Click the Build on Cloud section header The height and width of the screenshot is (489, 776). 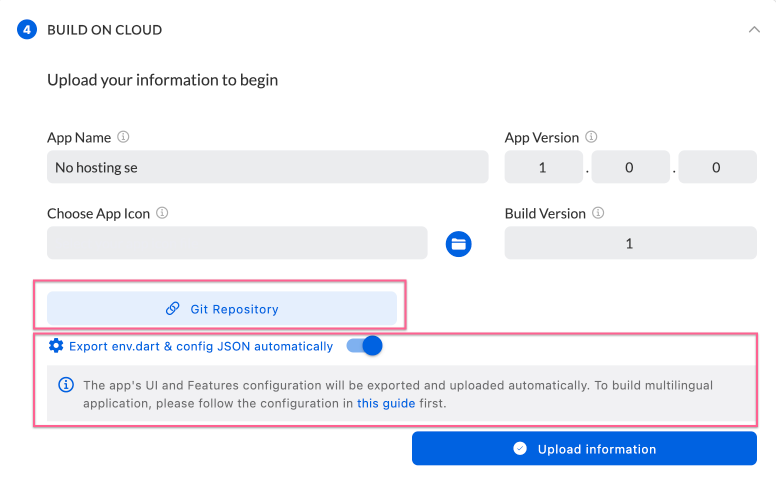[x=105, y=30]
